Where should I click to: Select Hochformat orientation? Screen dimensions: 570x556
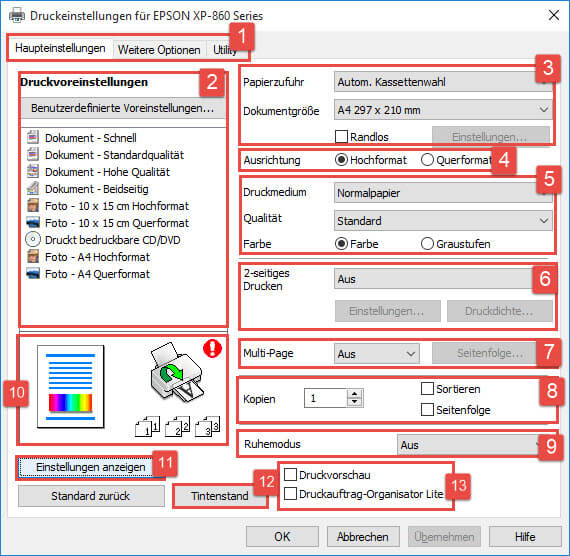tap(341, 160)
